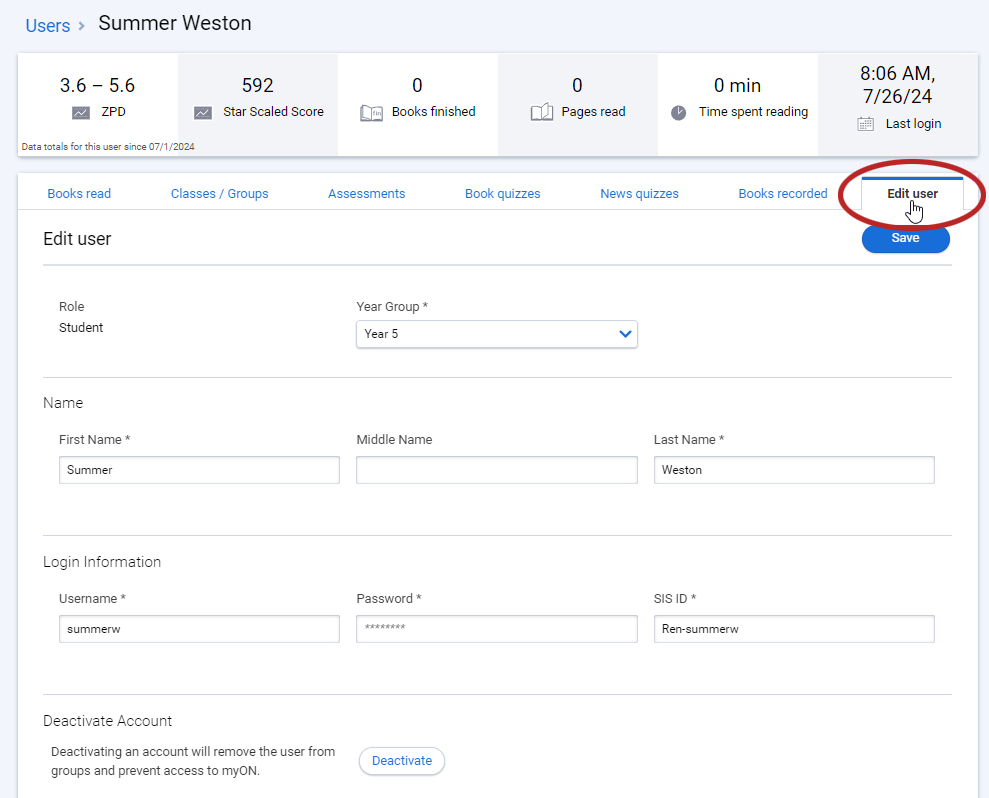
Task: Click the breadcrumb chevron after Users
Action: pyautogui.click(x=81, y=26)
